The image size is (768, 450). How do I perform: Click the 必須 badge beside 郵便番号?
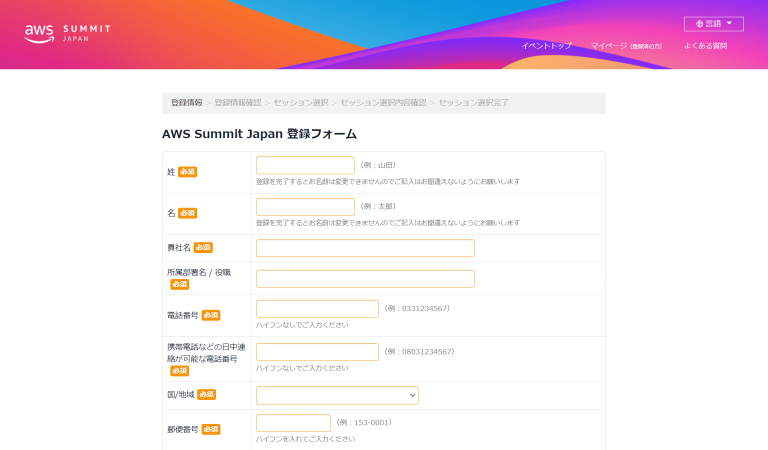tap(211, 429)
